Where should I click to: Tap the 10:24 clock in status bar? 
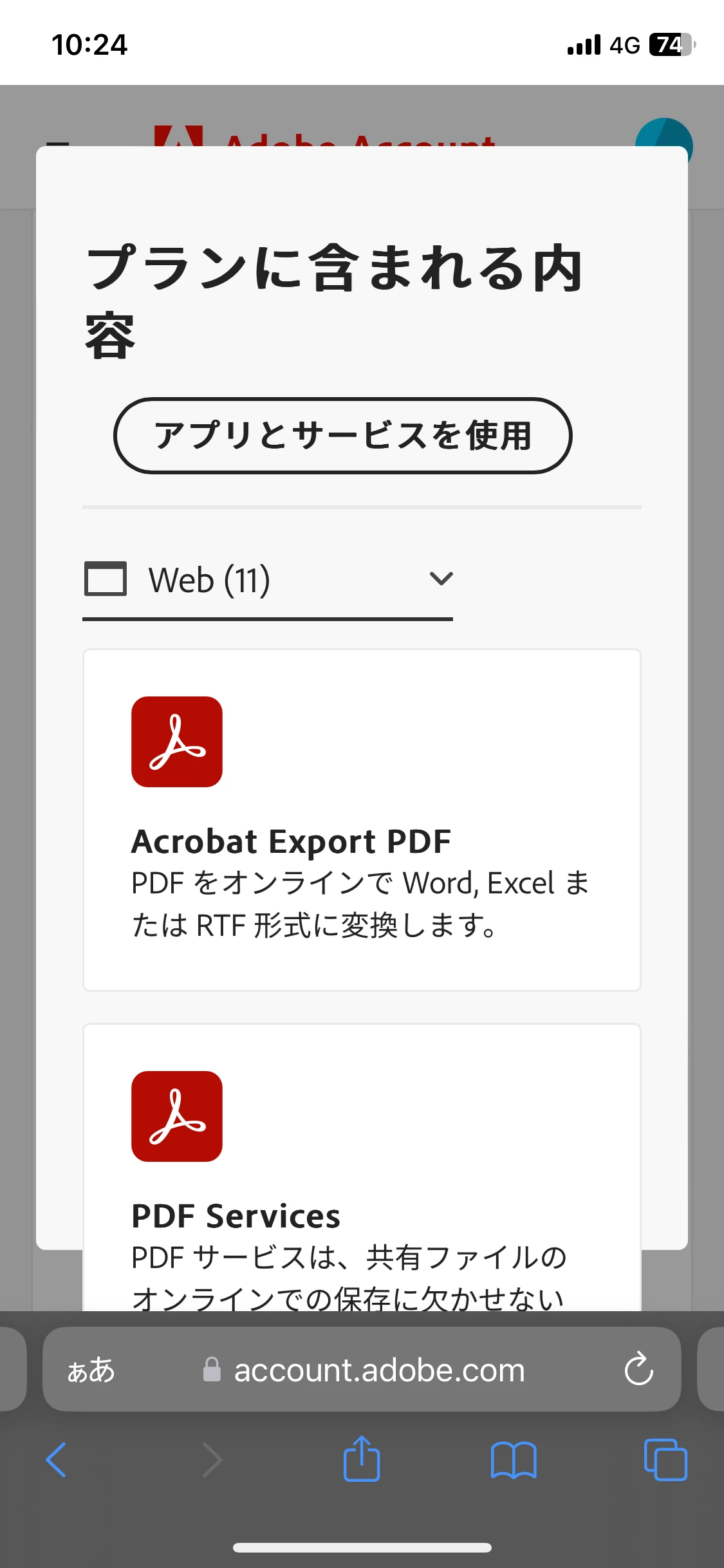tap(89, 45)
